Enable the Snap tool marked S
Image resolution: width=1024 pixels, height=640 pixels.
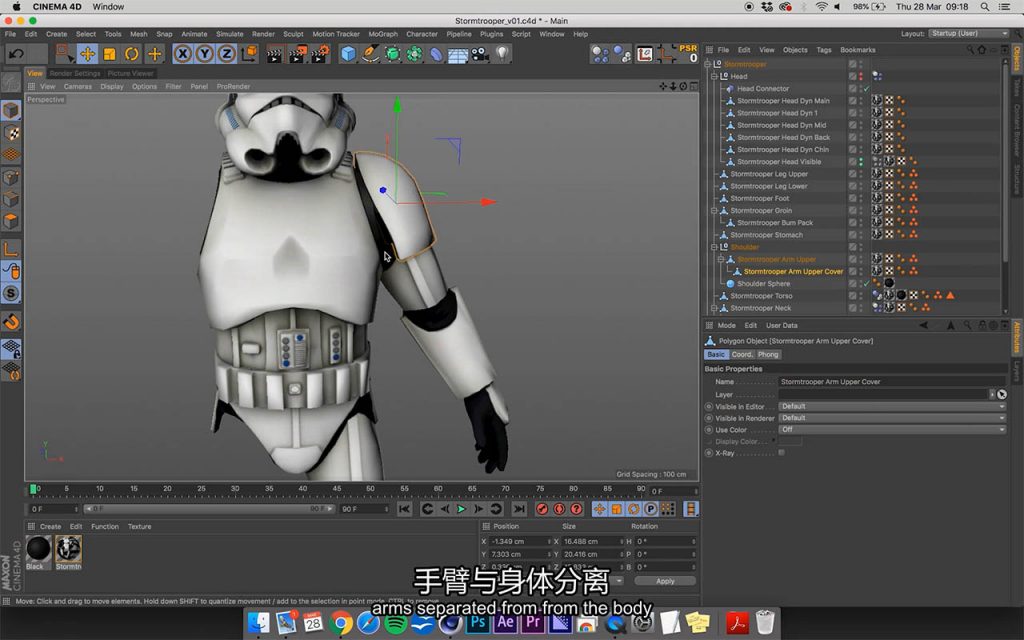pos(11,293)
